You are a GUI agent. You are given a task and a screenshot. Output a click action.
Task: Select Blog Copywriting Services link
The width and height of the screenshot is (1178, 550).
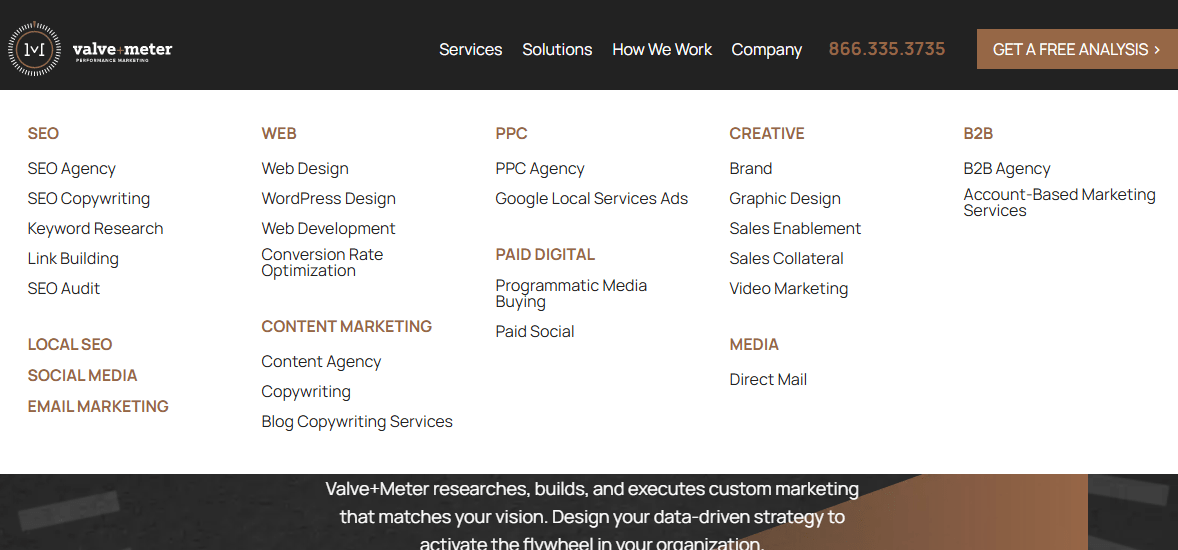tap(357, 422)
